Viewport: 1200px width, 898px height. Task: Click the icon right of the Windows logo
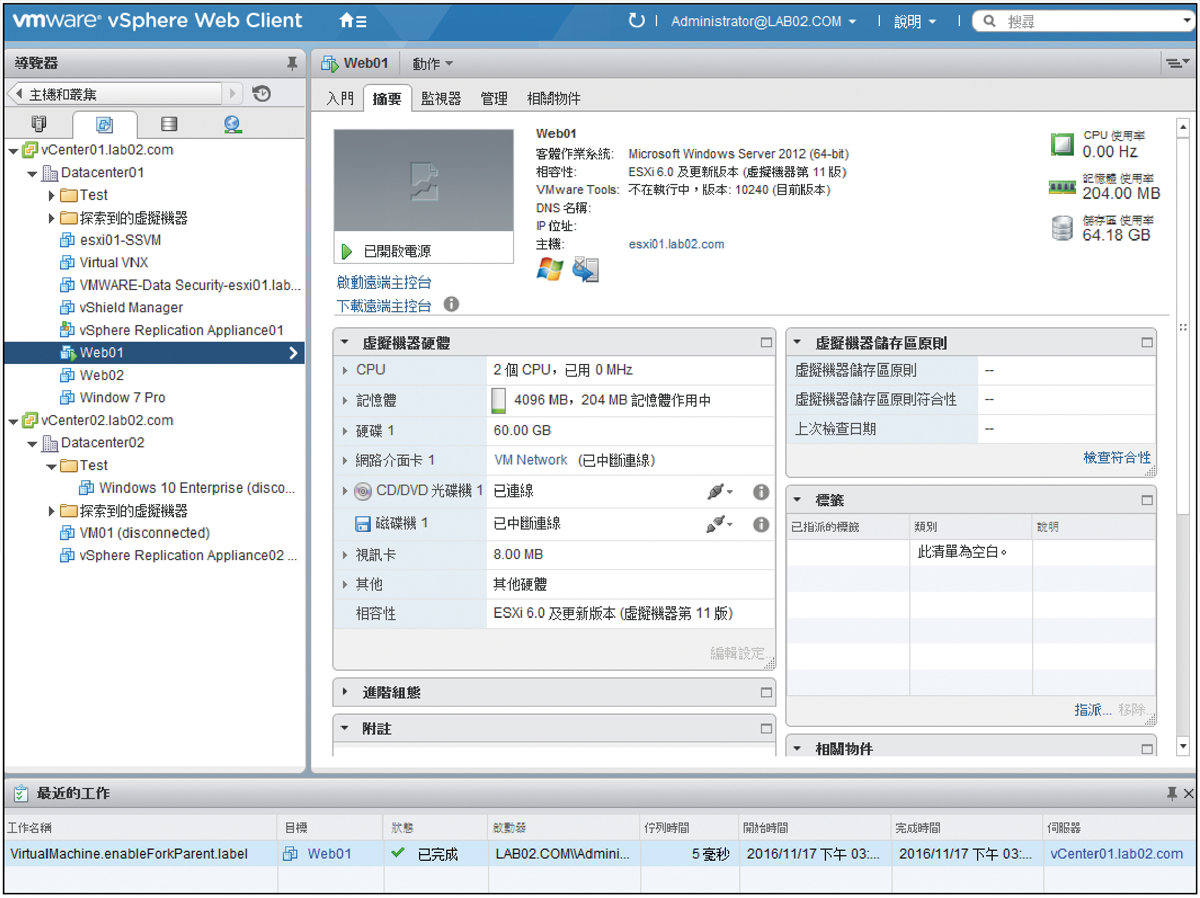(586, 269)
